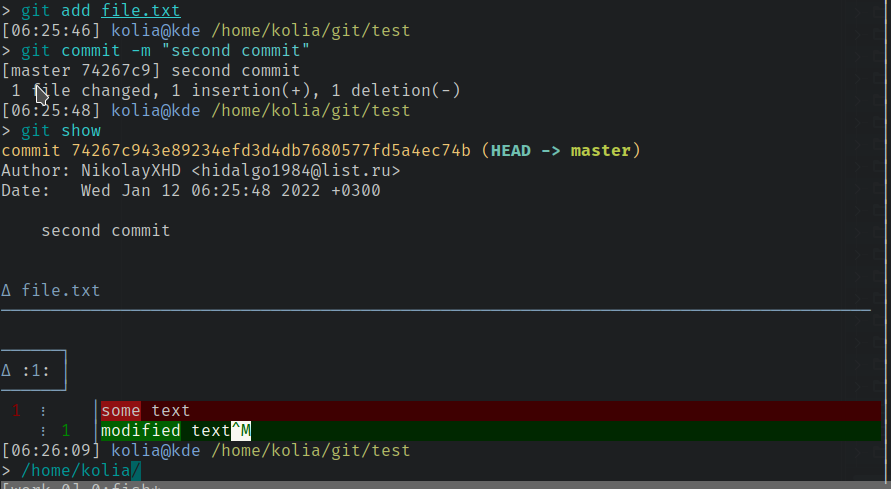Click the [master 74267c9] output

81,70
